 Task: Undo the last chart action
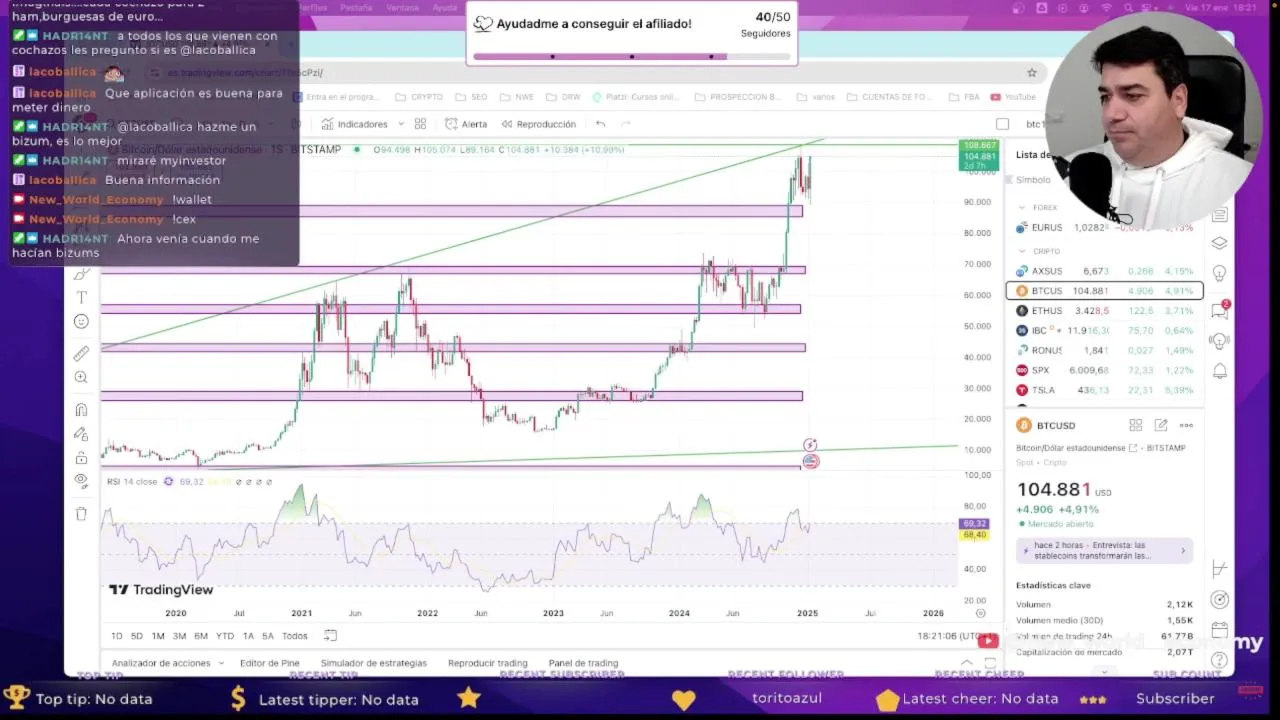[600, 124]
